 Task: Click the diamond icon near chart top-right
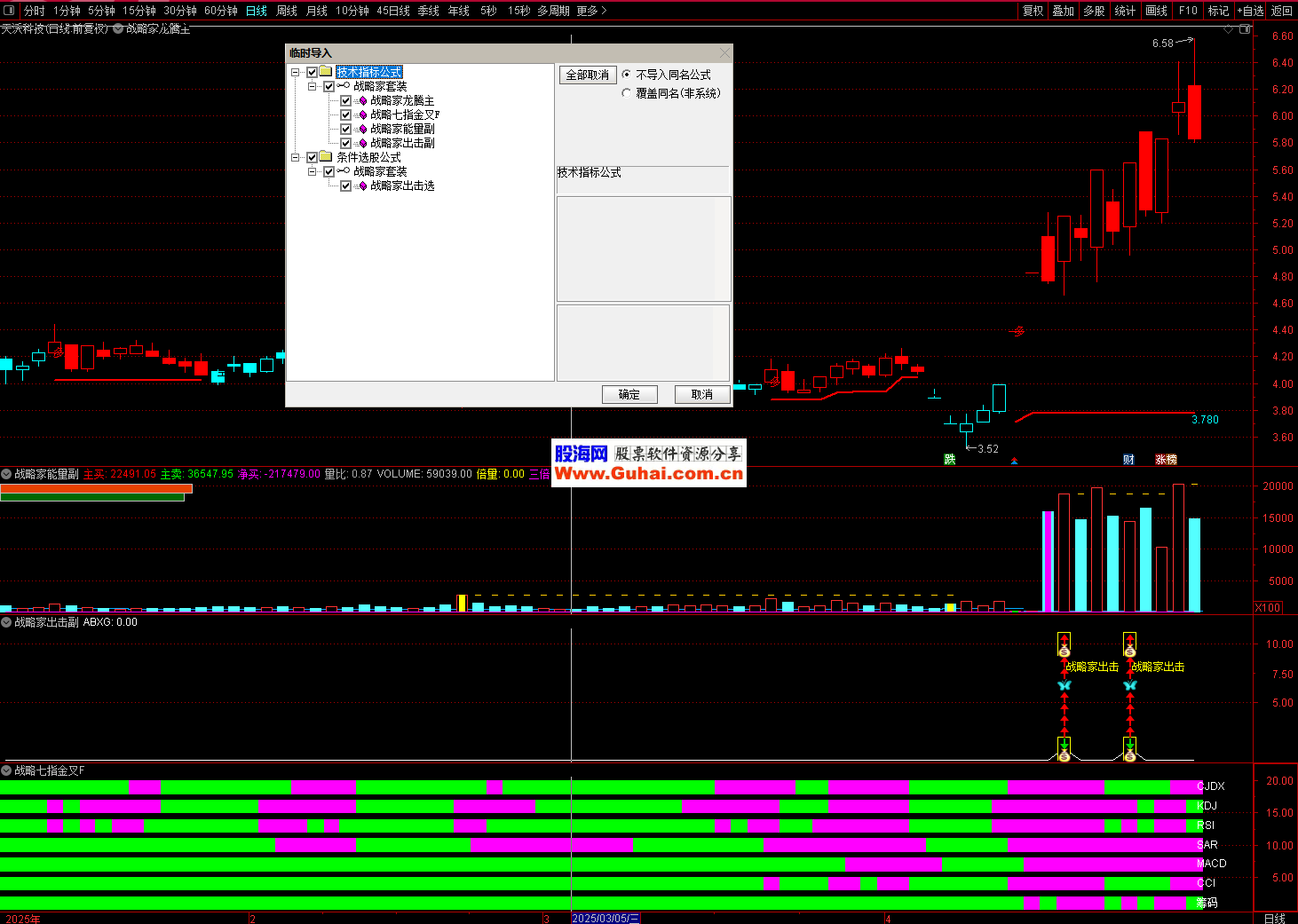pos(1229,29)
